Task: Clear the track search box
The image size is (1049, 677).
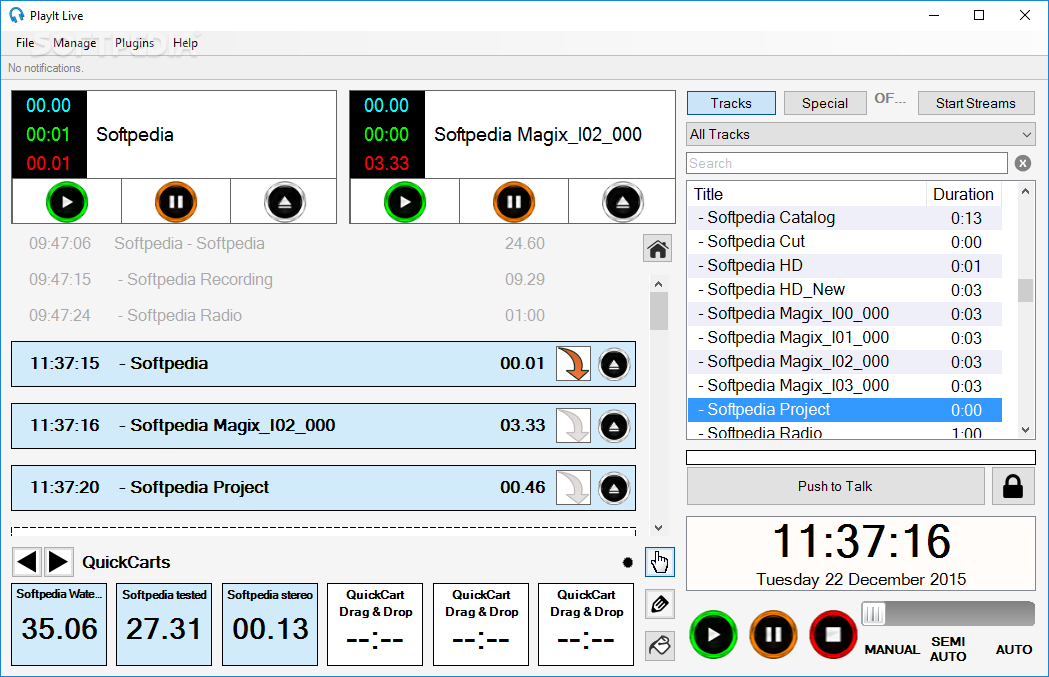Action: click(x=1023, y=163)
